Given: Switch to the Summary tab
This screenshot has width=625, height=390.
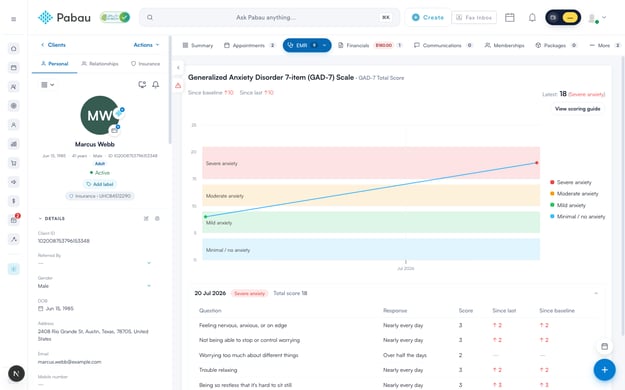Looking at the screenshot, I should (198, 45).
